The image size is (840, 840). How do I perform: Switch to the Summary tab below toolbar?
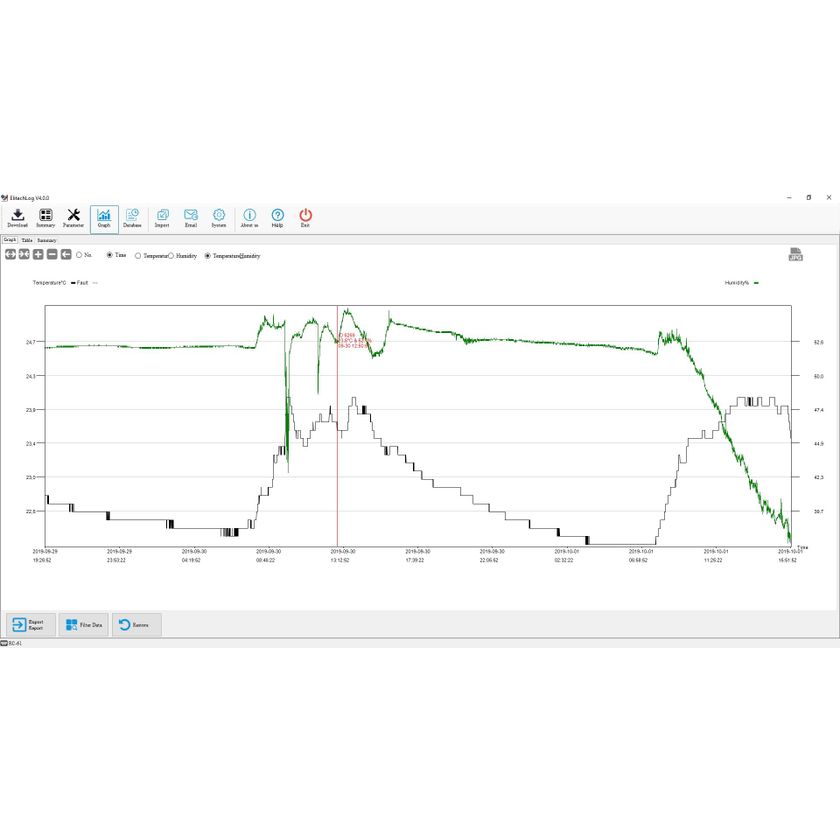click(x=47, y=240)
